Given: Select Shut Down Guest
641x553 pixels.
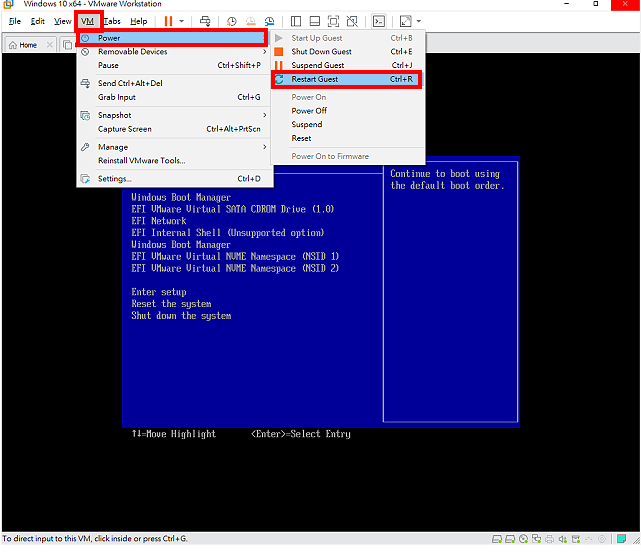Looking at the screenshot, I should click(347, 52).
